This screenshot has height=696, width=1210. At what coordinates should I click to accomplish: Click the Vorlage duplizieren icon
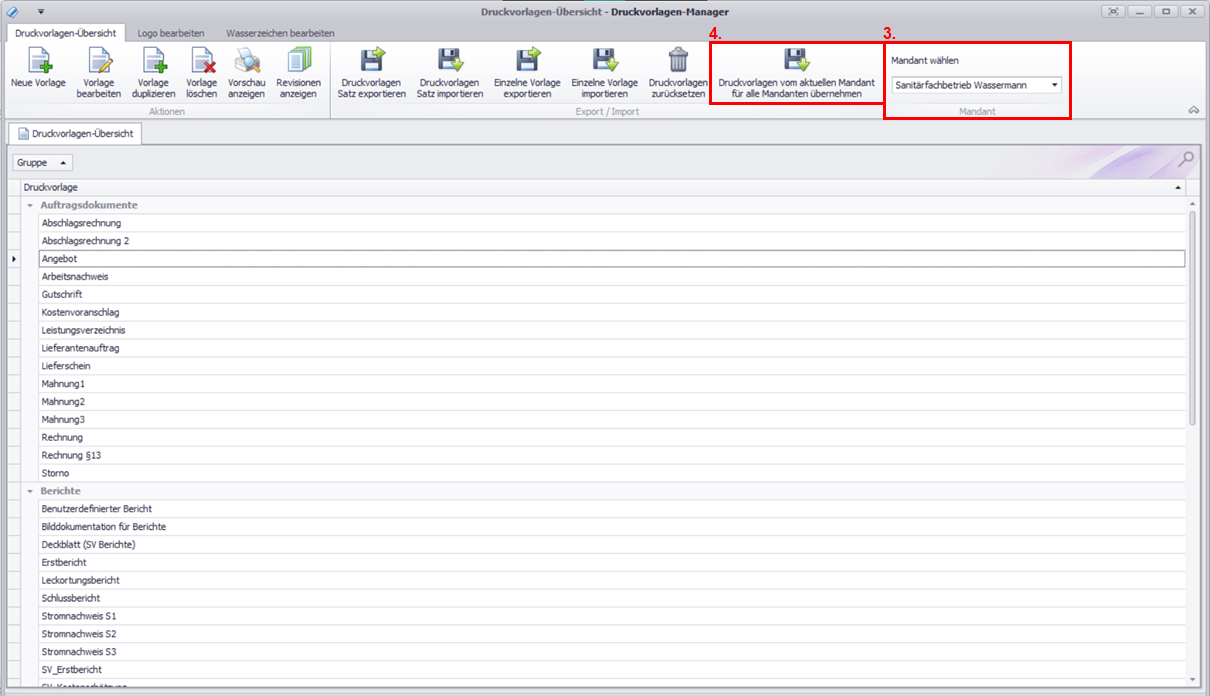point(153,62)
